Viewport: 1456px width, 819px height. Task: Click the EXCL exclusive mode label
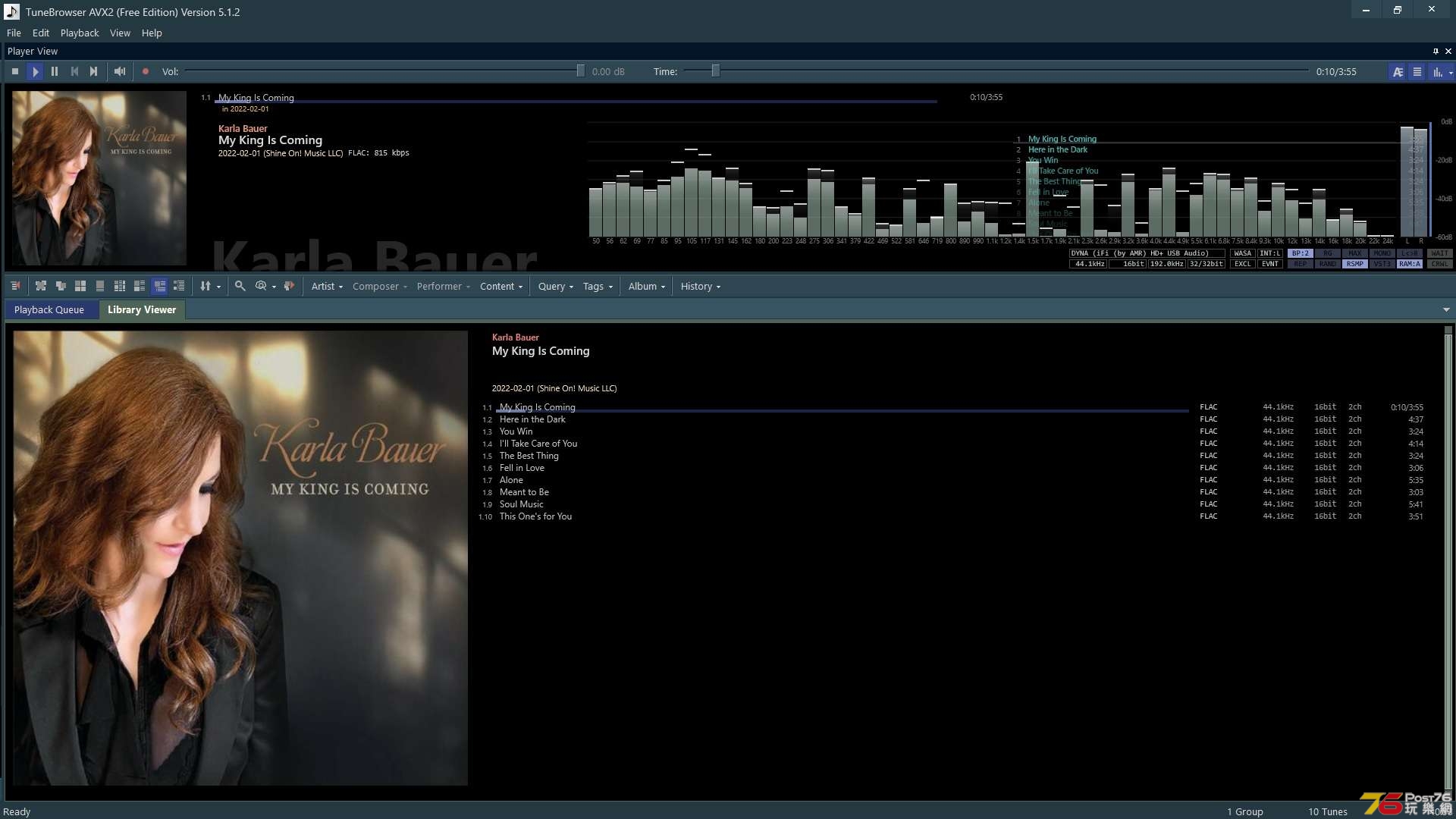pyautogui.click(x=1243, y=264)
